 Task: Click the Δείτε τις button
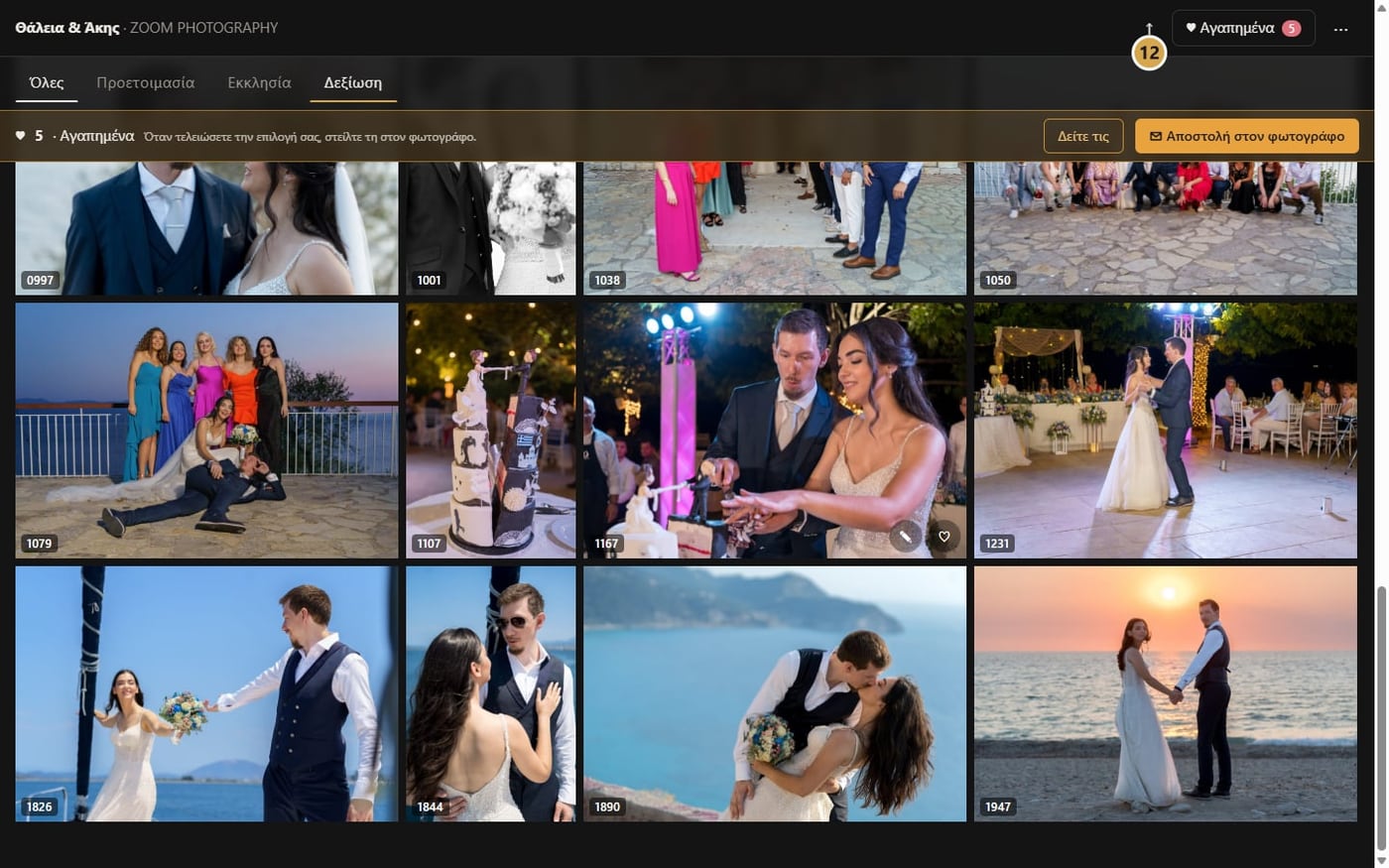pyautogui.click(x=1082, y=136)
